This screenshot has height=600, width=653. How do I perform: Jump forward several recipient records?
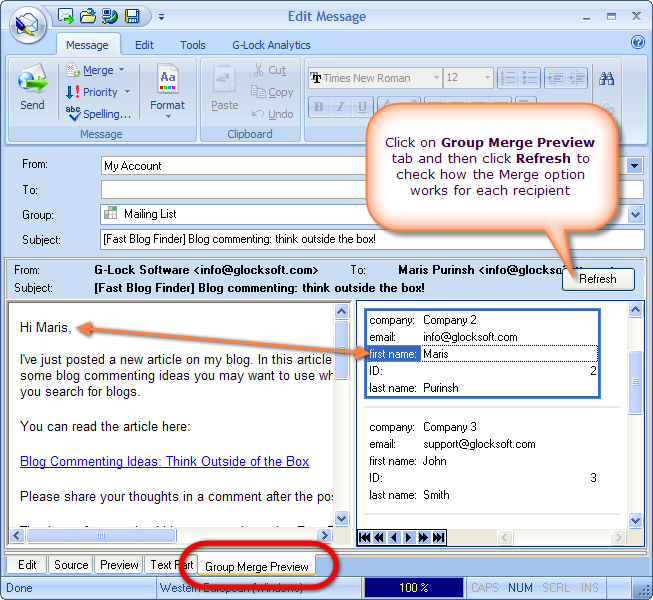(423, 538)
